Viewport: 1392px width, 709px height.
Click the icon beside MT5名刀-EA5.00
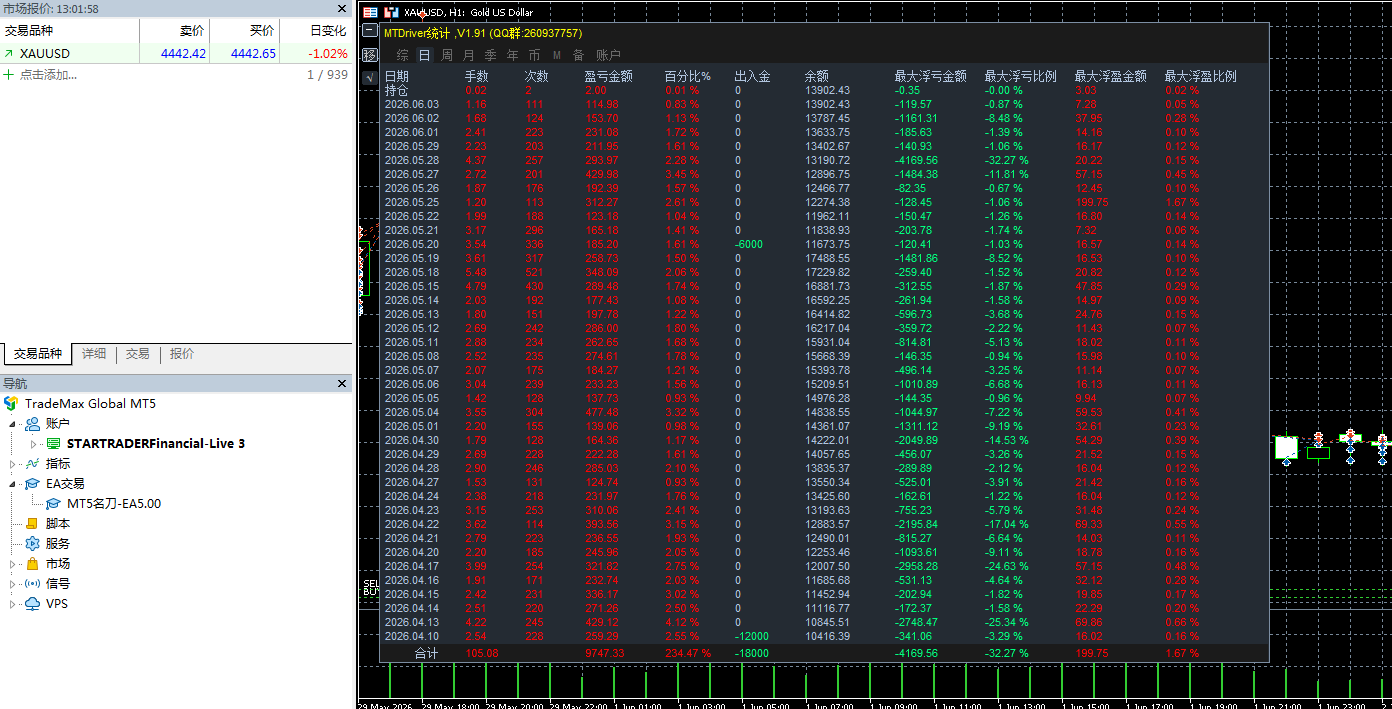tap(53, 504)
